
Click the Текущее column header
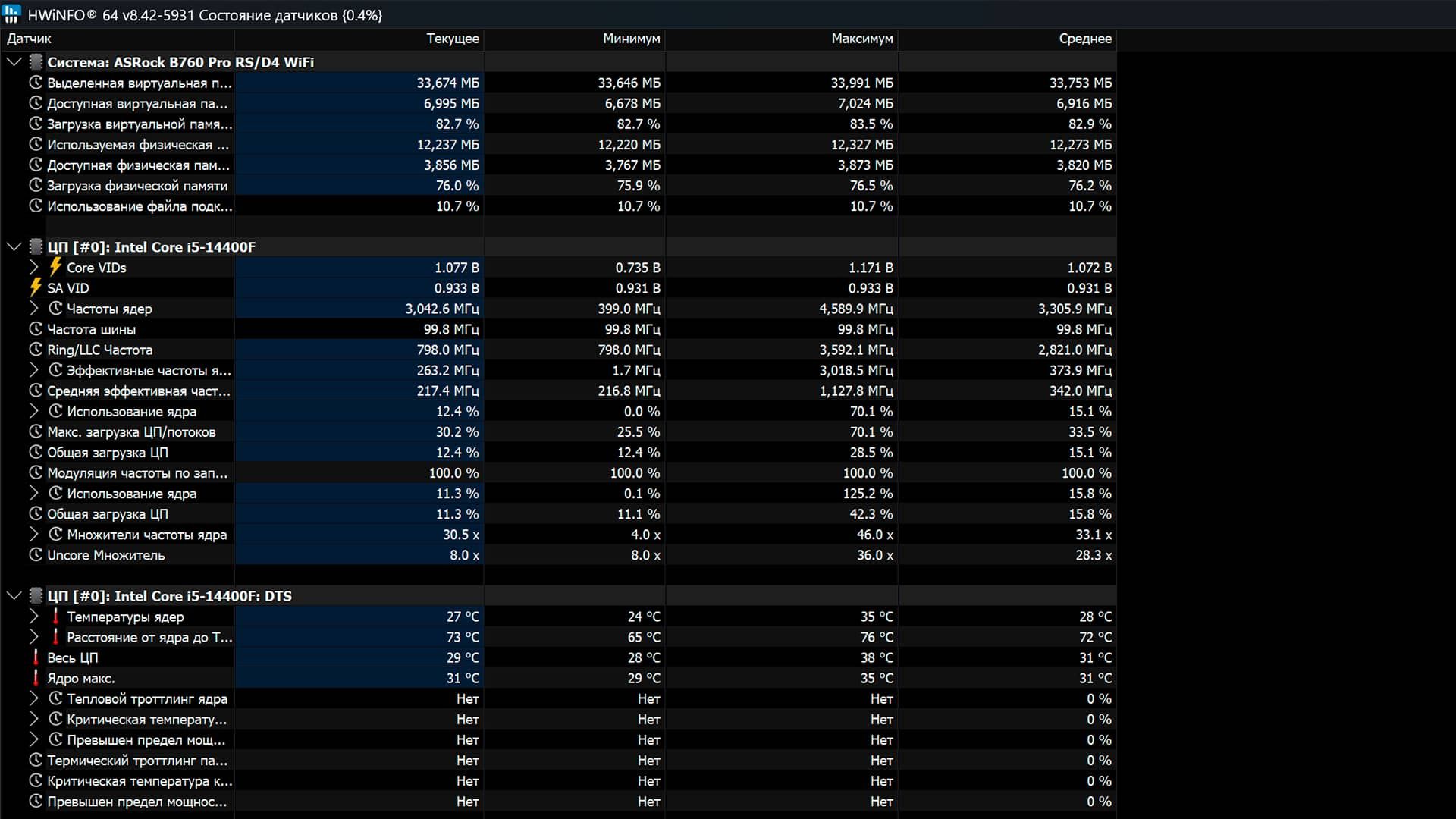coord(452,39)
